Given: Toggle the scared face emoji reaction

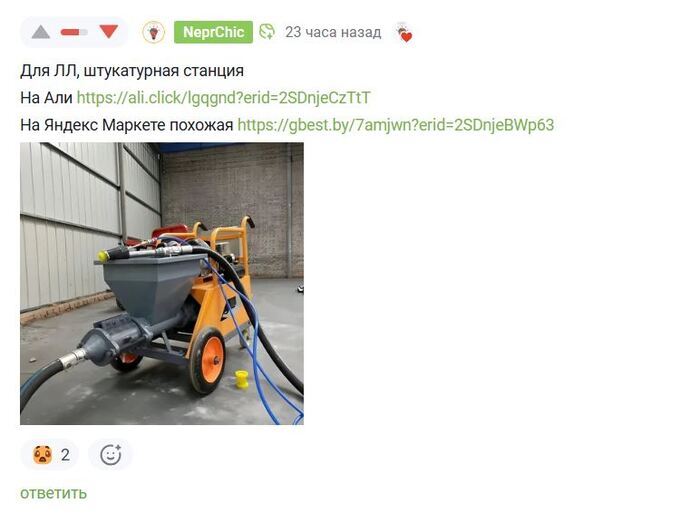Looking at the screenshot, I should tap(42, 455).
